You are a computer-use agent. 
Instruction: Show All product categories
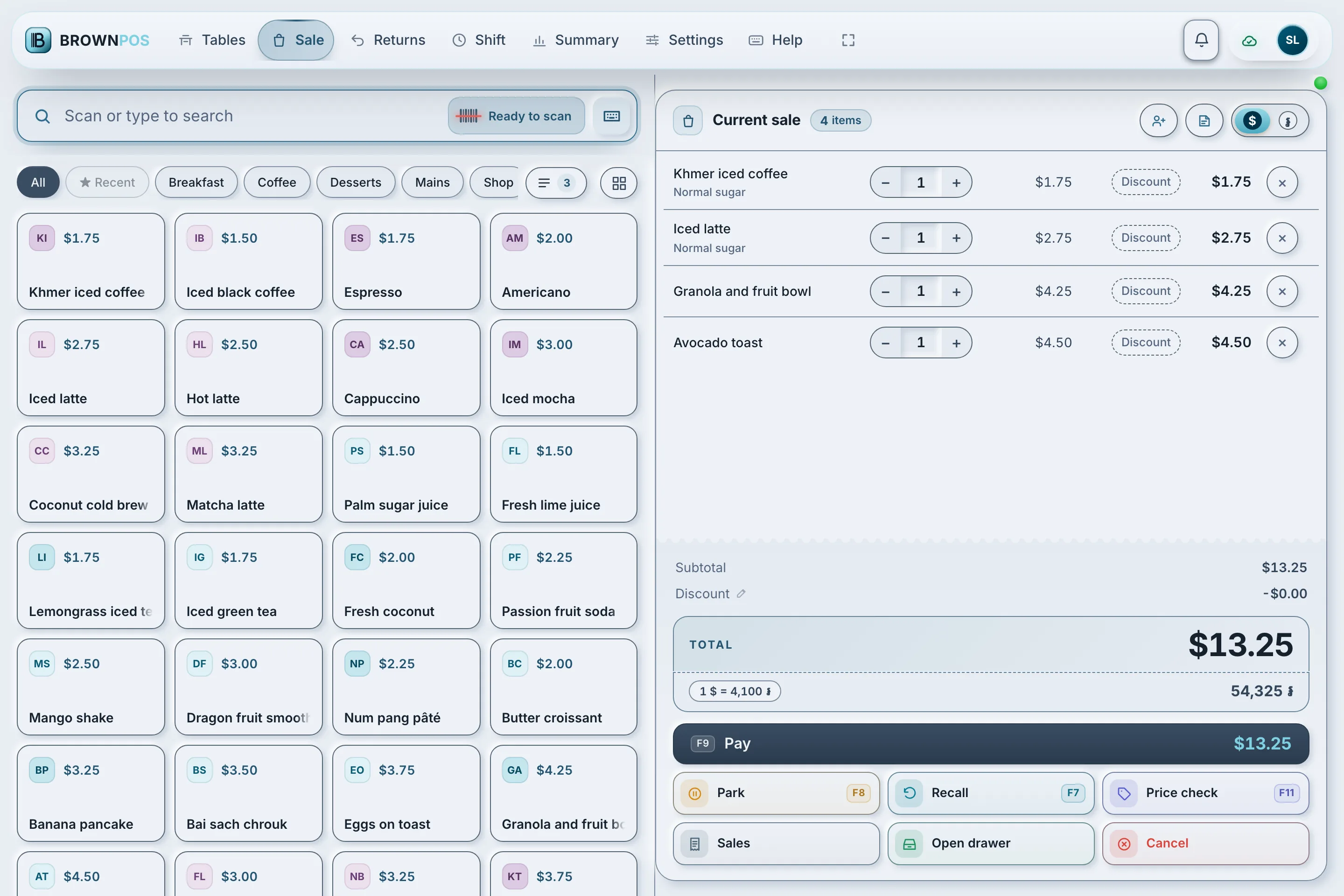38,182
